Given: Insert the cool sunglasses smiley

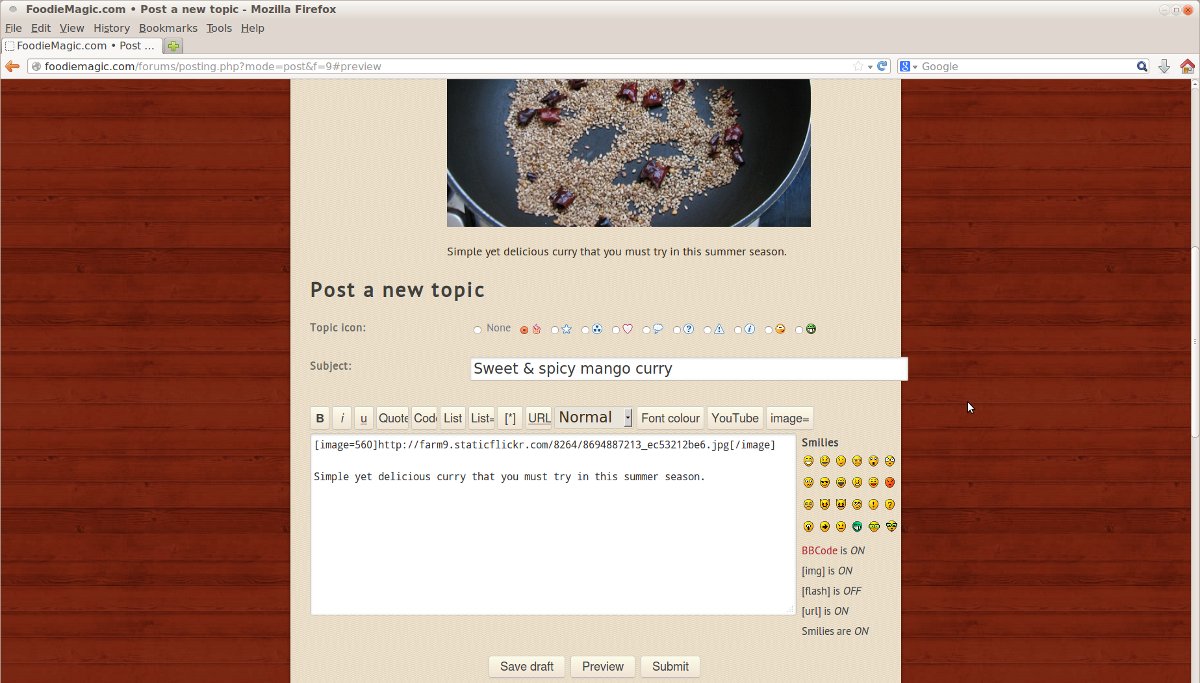Looking at the screenshot, I should 825,482.
